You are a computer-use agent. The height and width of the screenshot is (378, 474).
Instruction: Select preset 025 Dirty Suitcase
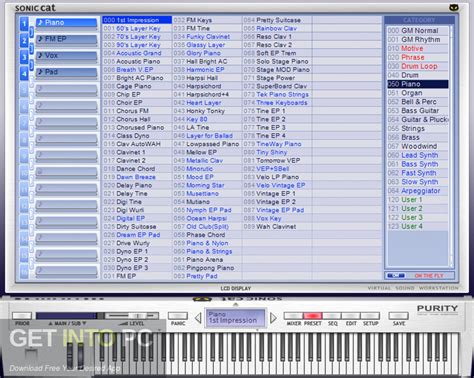[137, 227]
